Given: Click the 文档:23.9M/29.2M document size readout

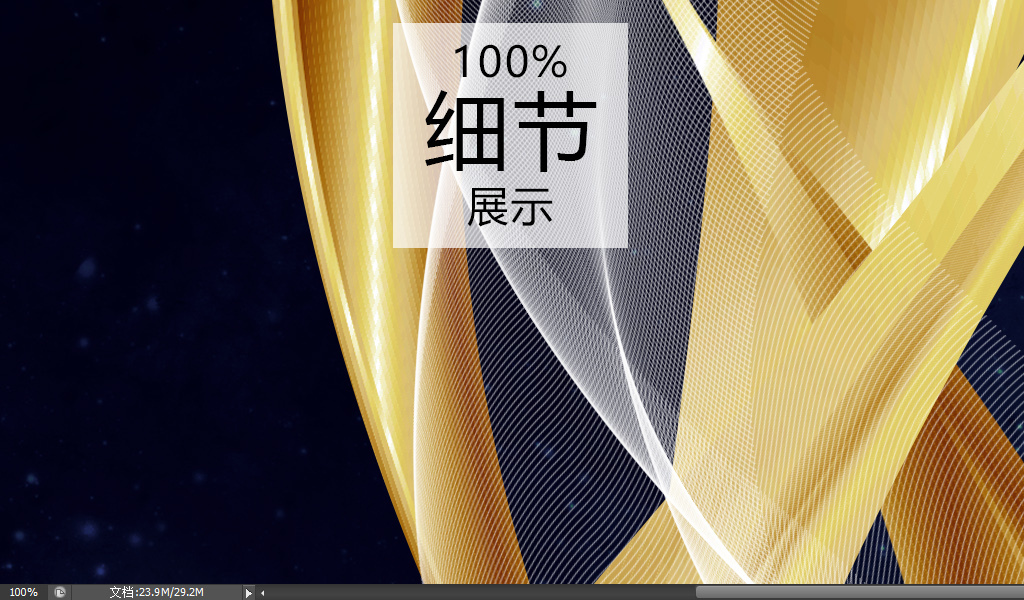Looking at the screenshot, I should click(157, 592).
